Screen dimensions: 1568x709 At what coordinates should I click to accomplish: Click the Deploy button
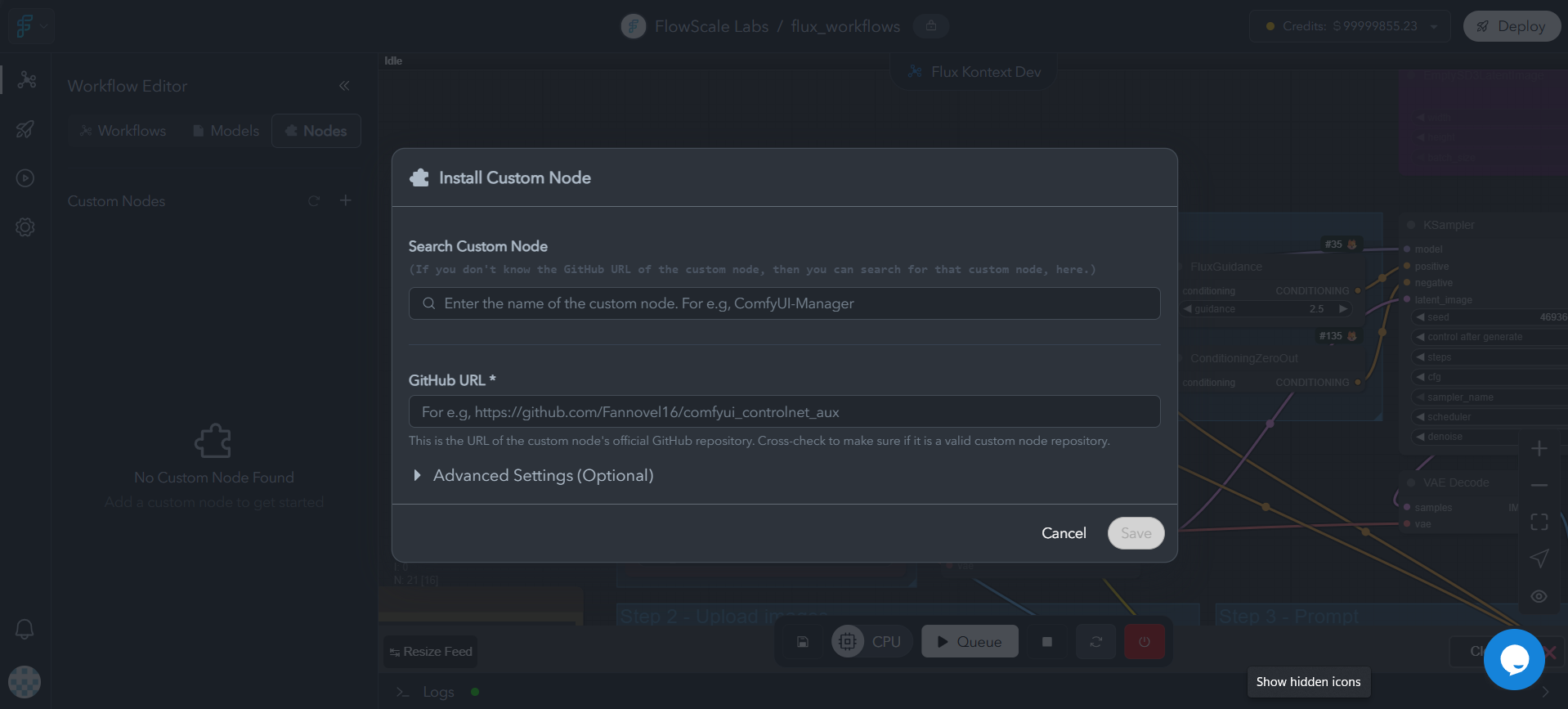tap(1512, 26)
